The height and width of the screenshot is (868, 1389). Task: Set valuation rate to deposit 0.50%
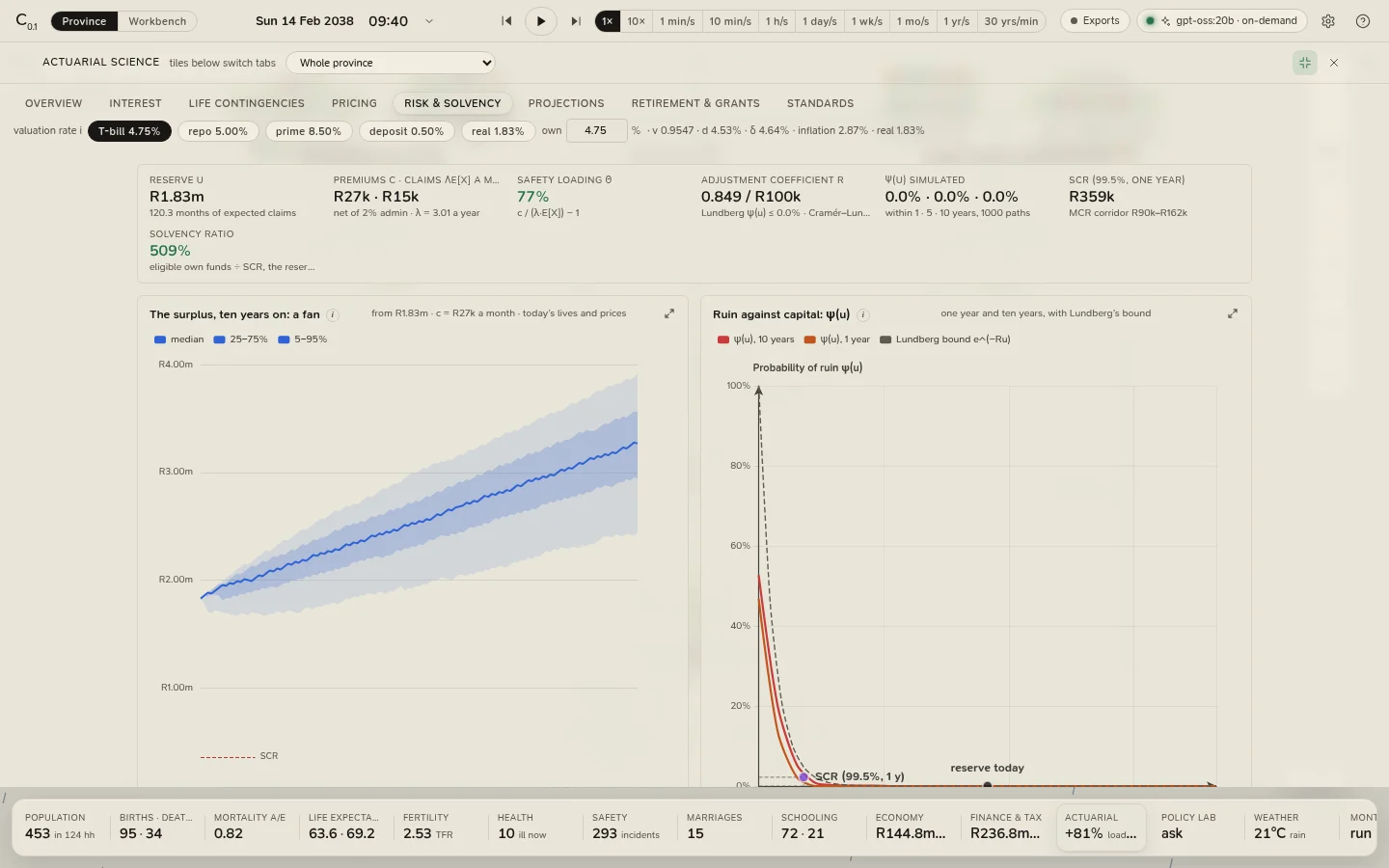(x=406, y=131)
